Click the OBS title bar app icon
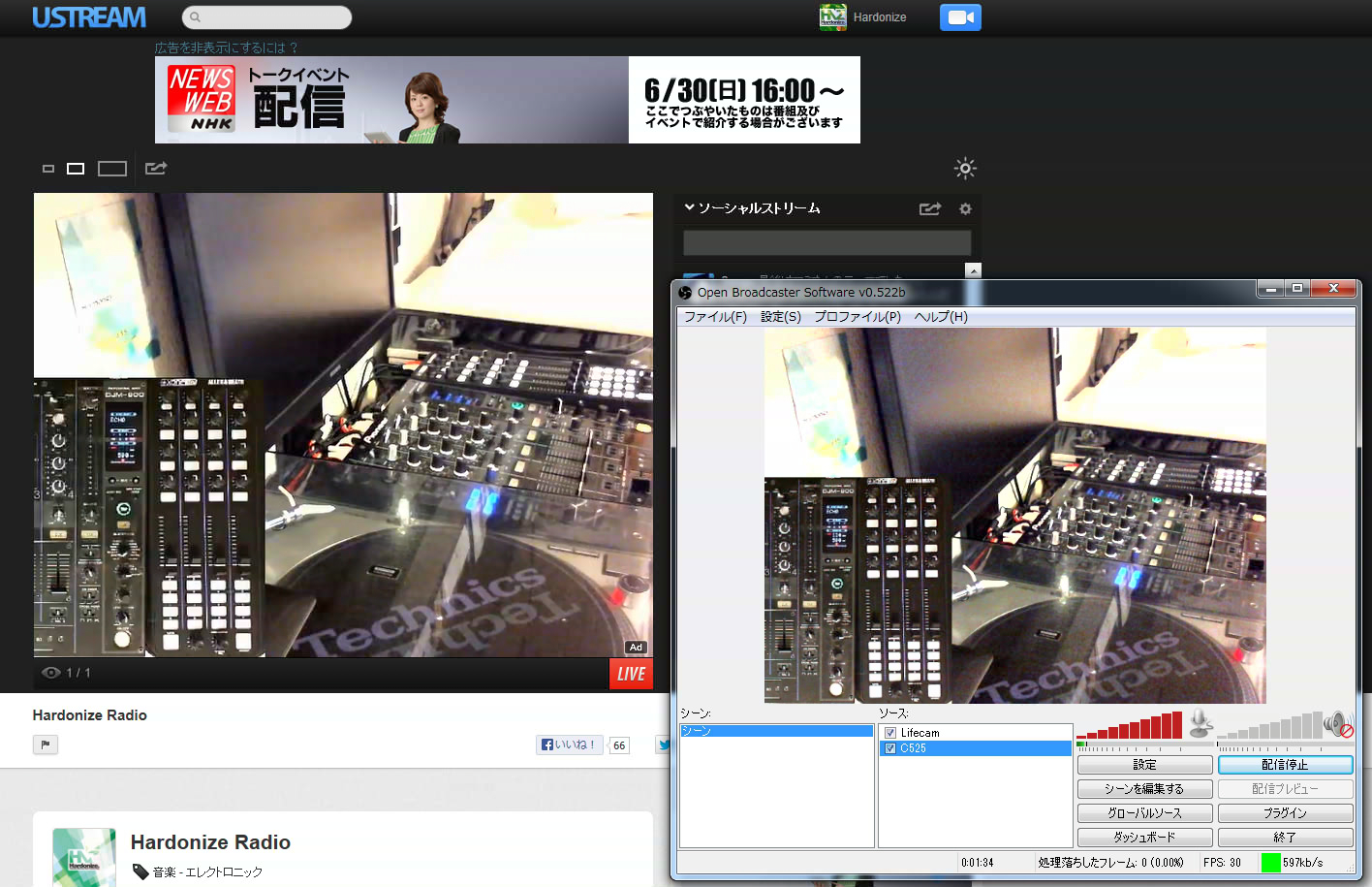Screen dimensions: 1372x887 pos(685,292)
